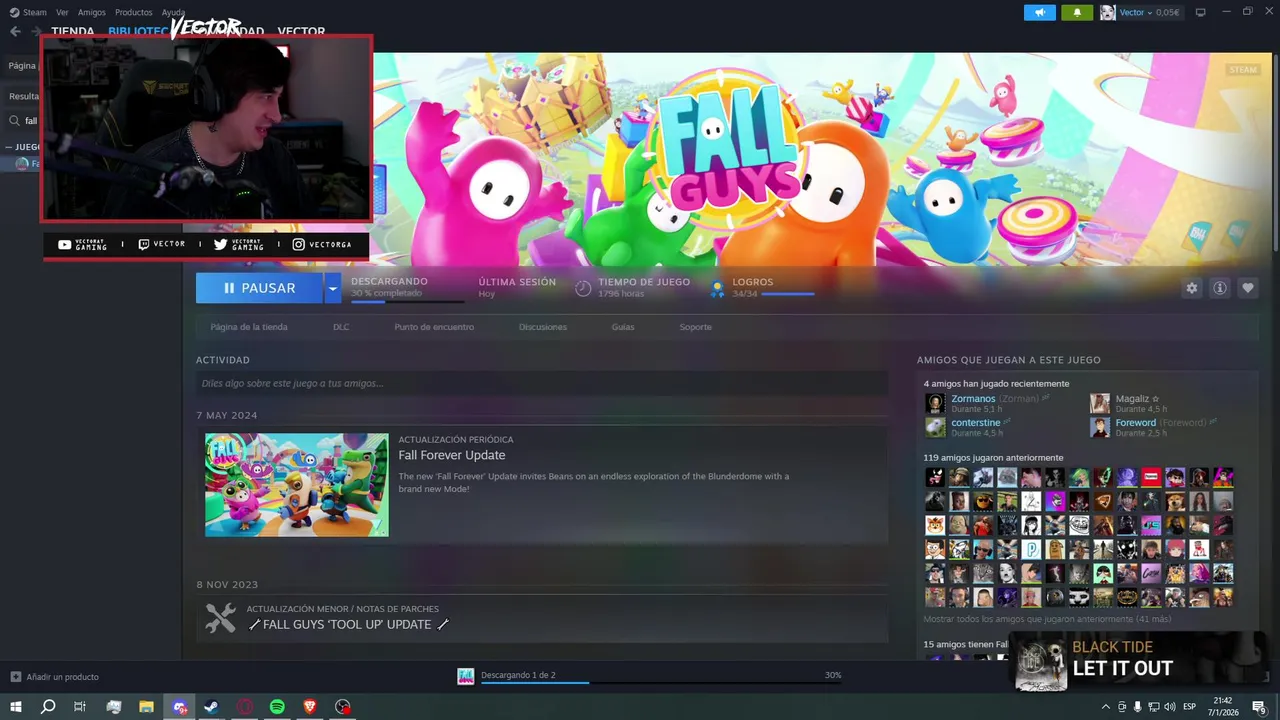Open Windows search in the taskbar
Screen dimensions: 1280x720
click(x=47, y=707)
